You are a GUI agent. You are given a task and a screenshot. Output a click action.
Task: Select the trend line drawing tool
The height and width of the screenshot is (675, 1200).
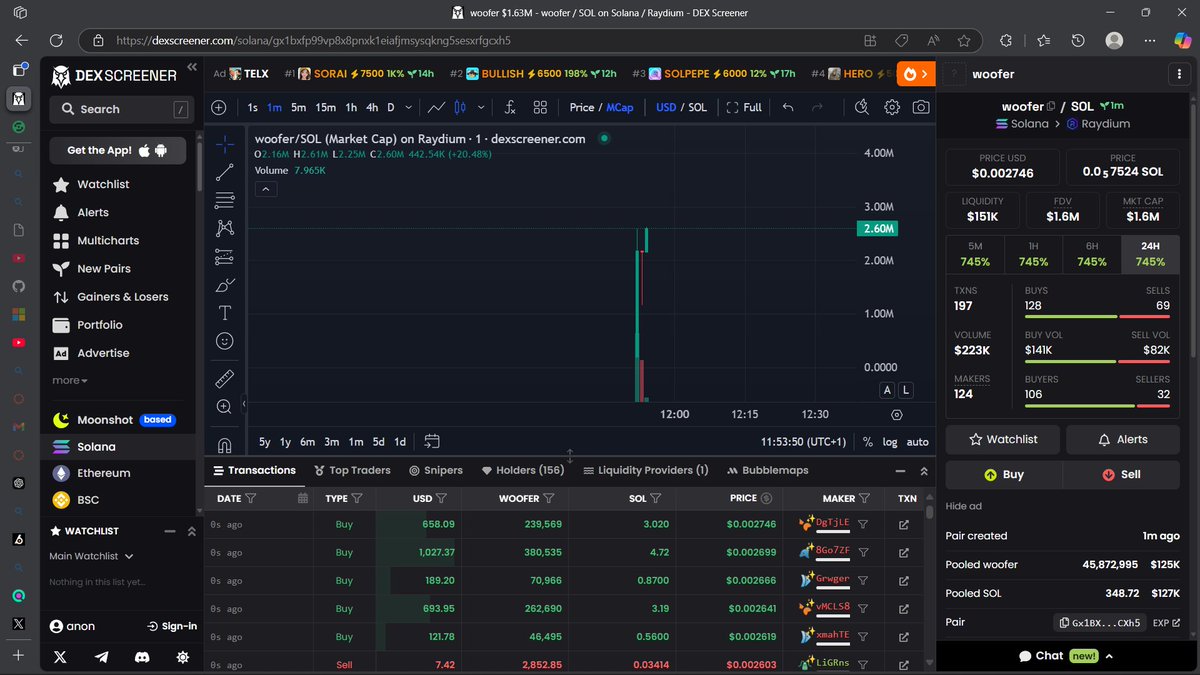click(224, 173)
